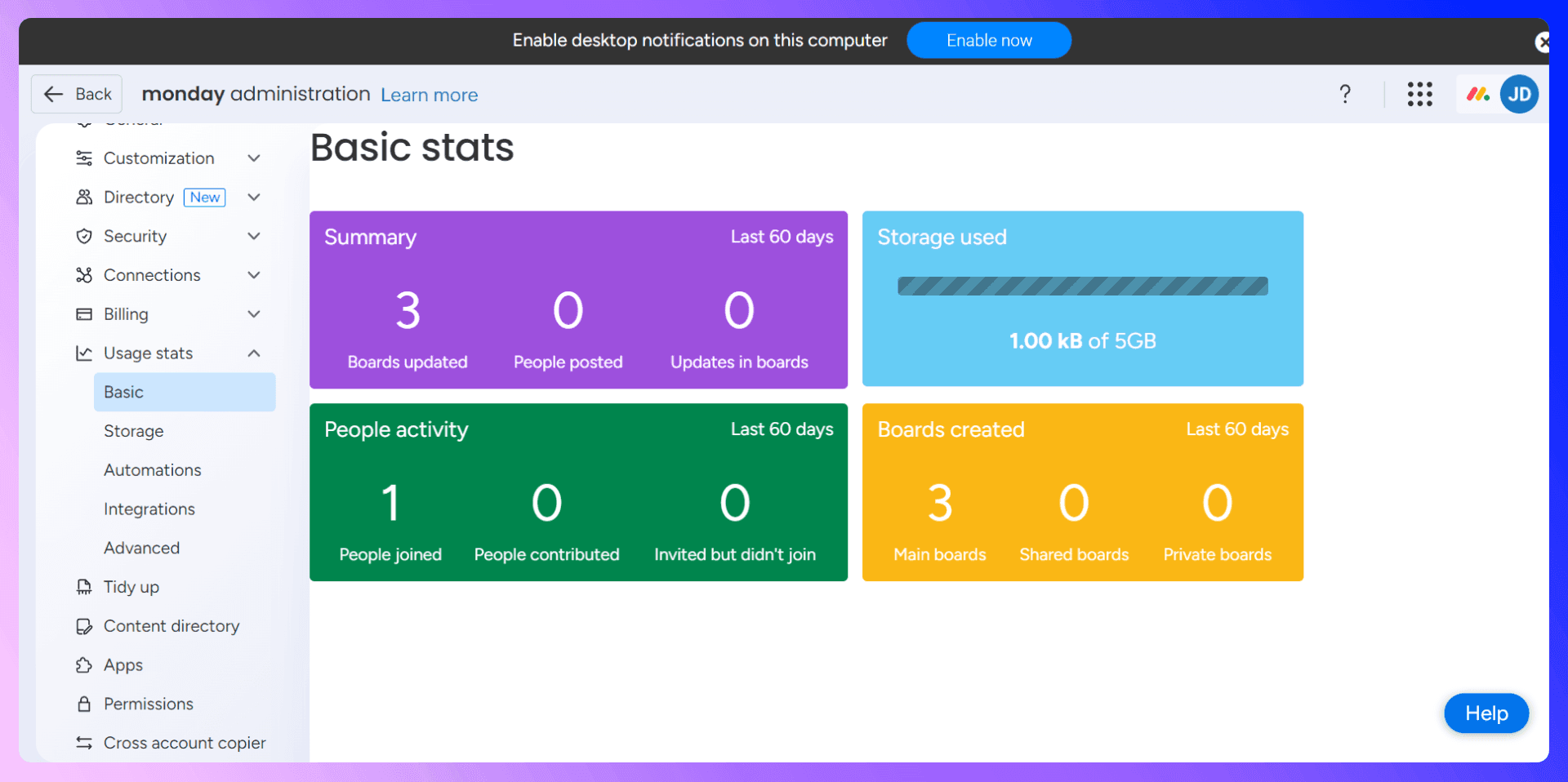Image resolution: width=1568 pixels, height=782 pixels.
Task: Select the Basic usage stats item
Action: point(185,393)
